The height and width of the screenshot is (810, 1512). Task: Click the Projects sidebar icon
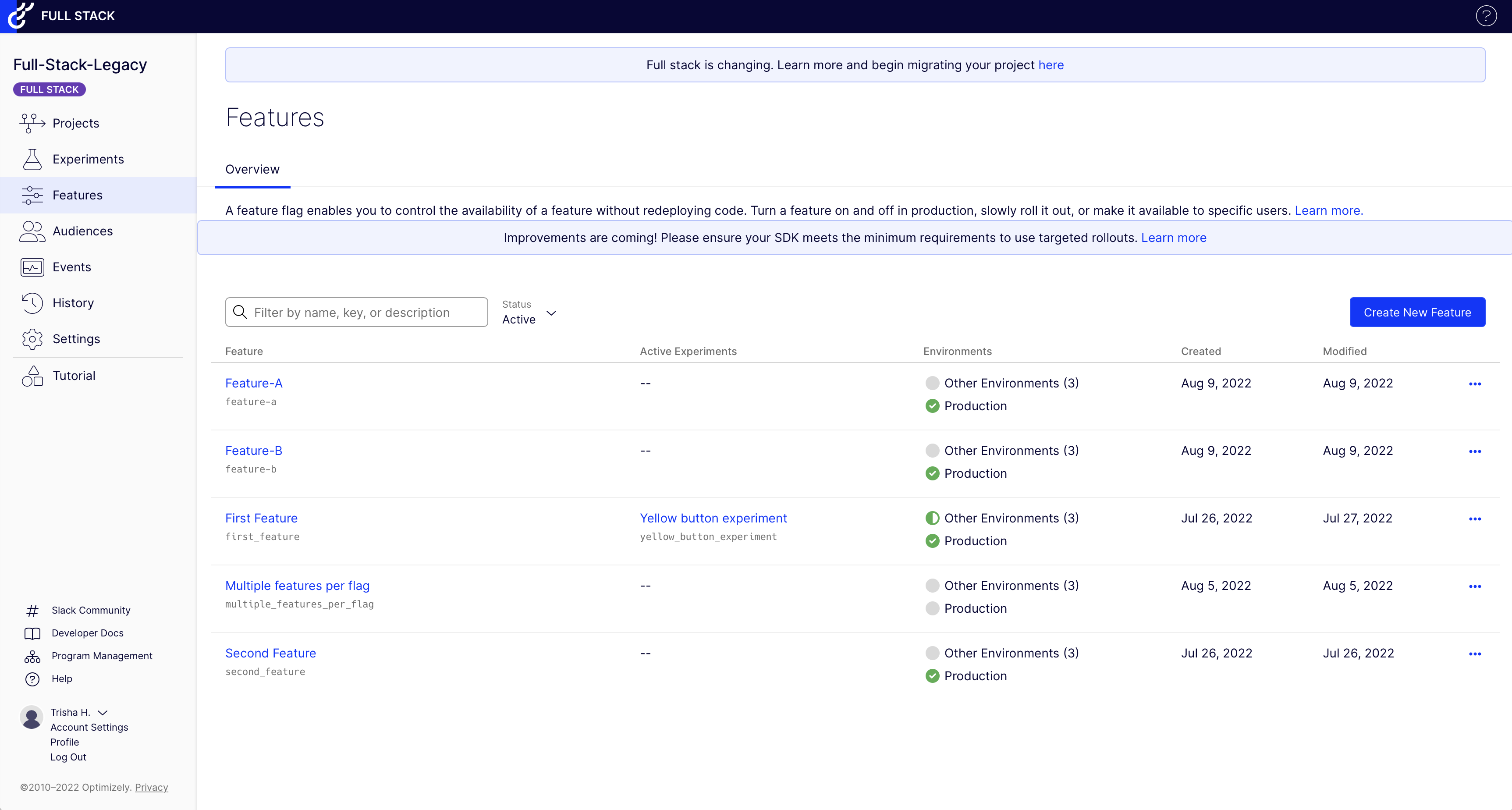32,123
